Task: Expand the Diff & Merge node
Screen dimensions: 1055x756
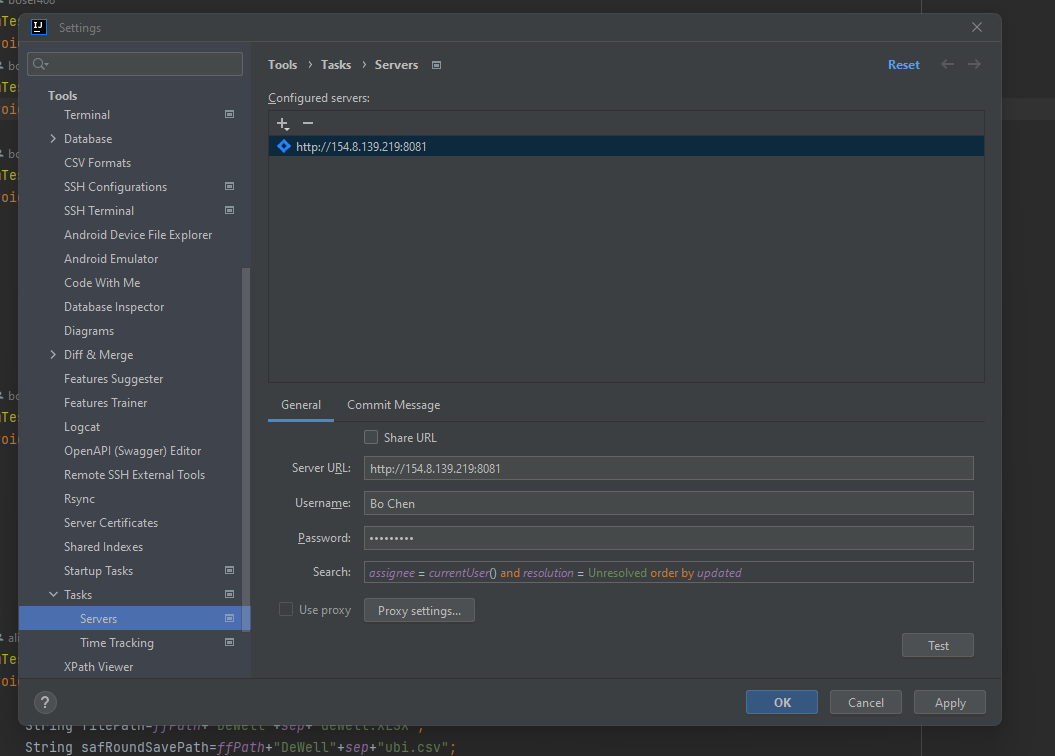Action: [x=53, y=354]
